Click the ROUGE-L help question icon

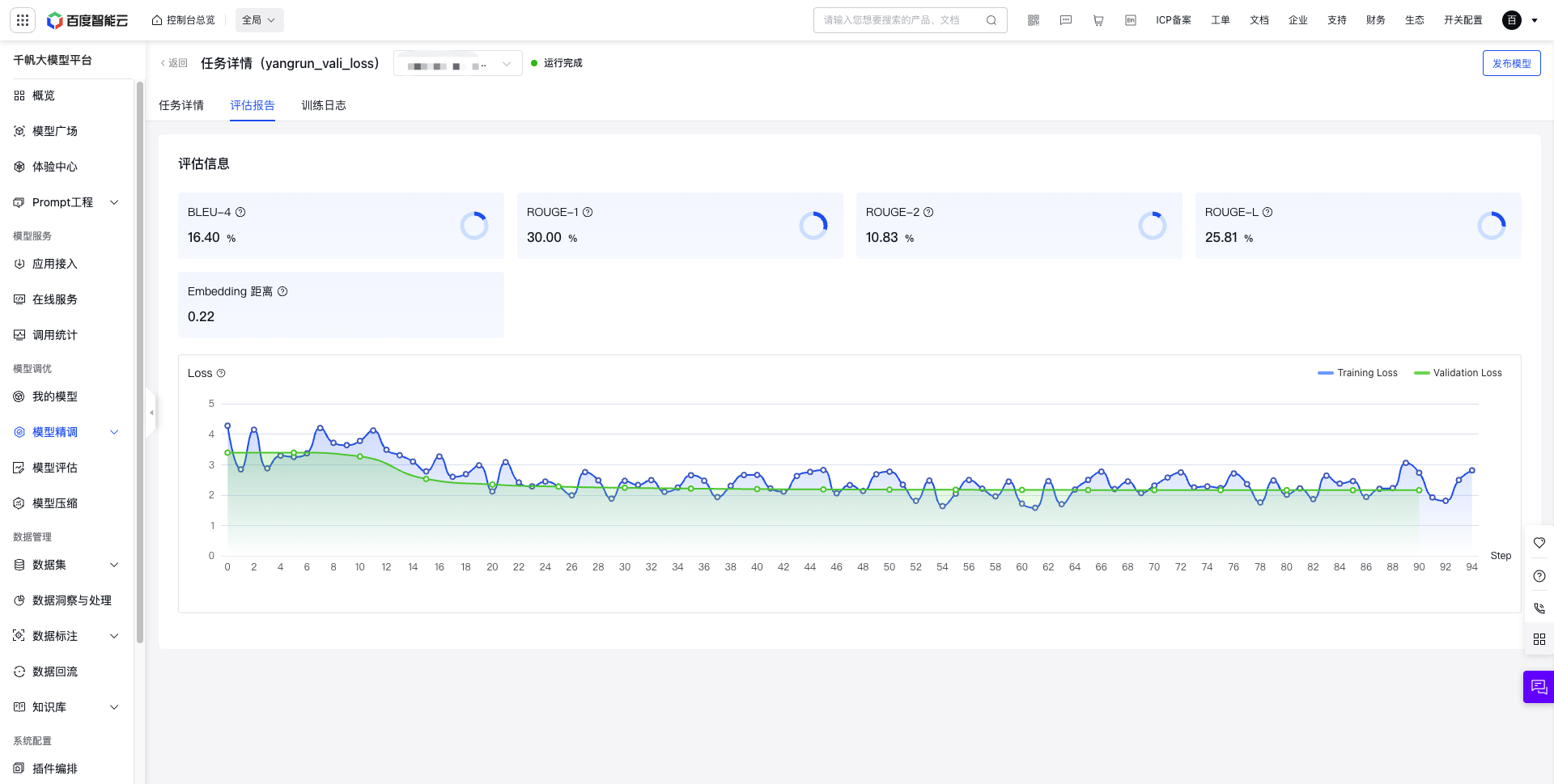[1267, 212]
